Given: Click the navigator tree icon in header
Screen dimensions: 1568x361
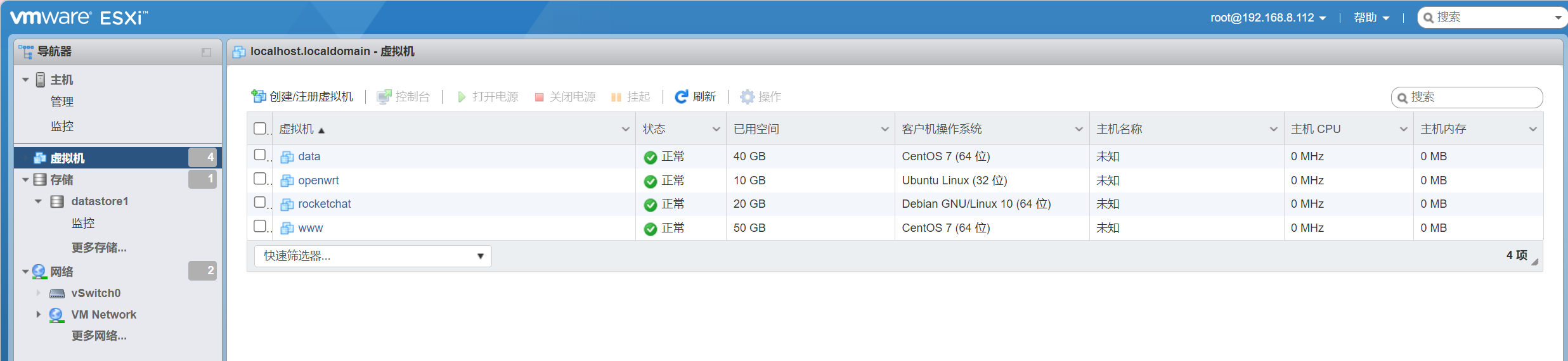Looking at the screenshot, I should click(25, 51).
